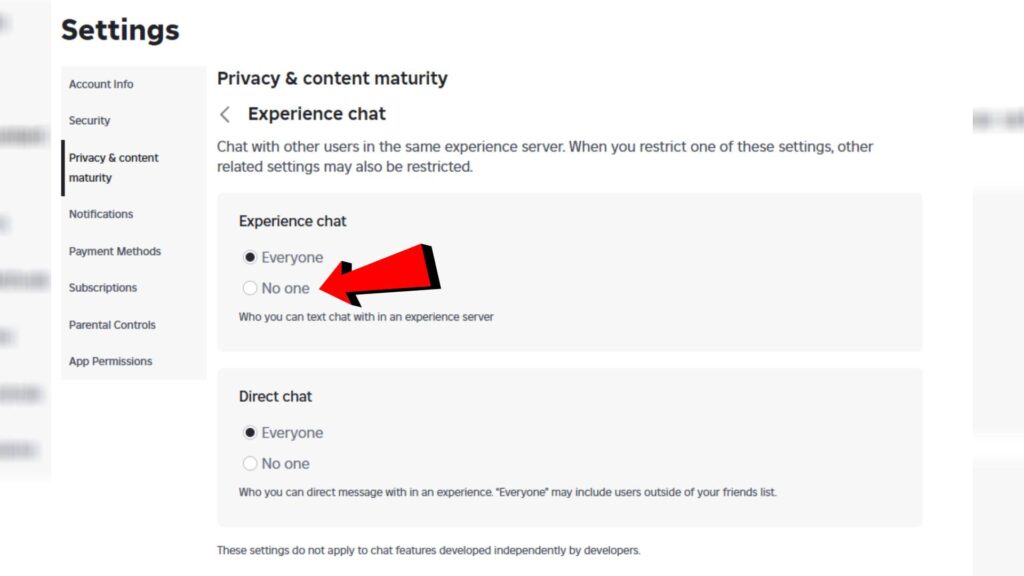View App Permissions settings
The image size is (1024, 576).
[110, 361]
